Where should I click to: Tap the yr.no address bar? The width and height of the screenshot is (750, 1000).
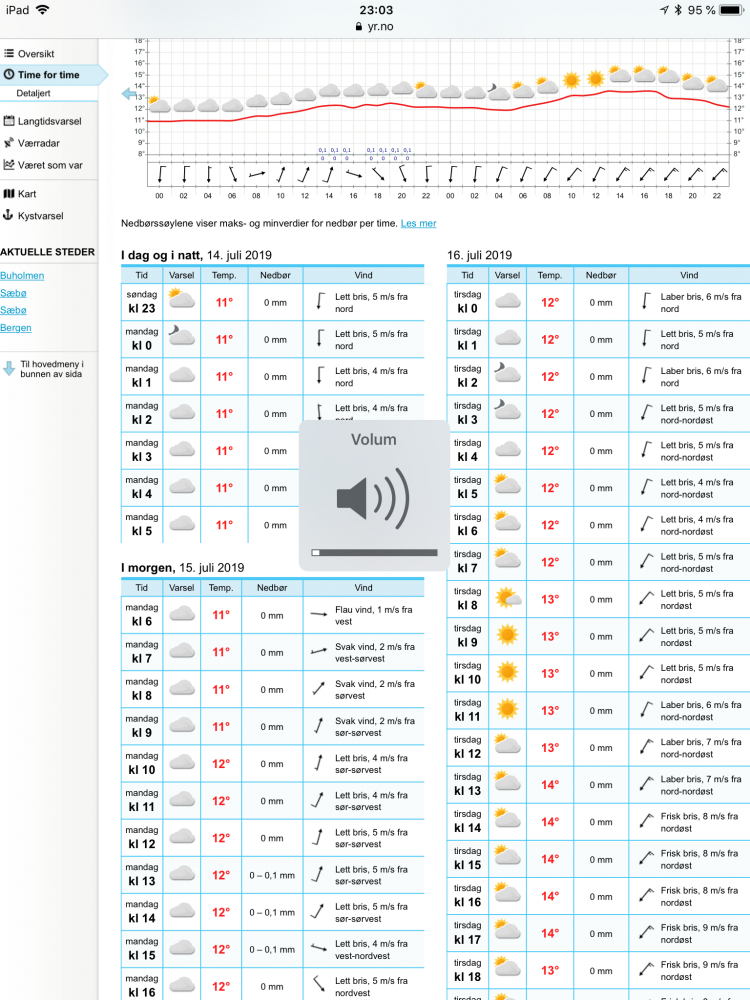(x=375, y=27)
